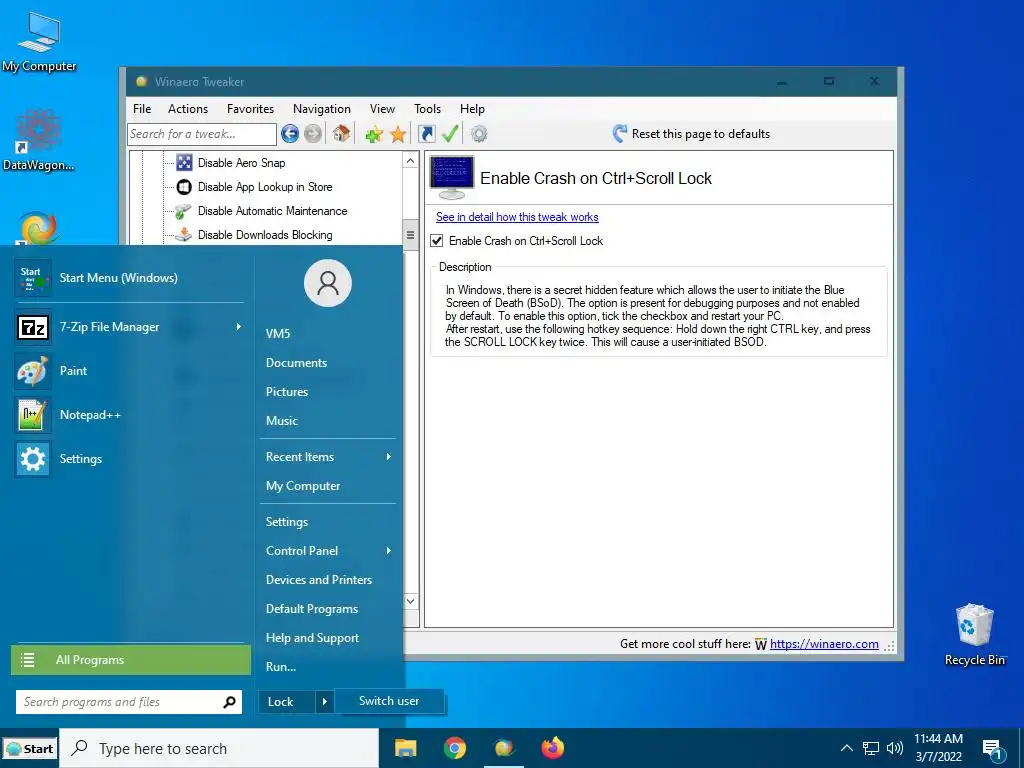Click the Disable Automatic Maintenance icon
Screen dimensions: 1024x768
tap(184, 211)
